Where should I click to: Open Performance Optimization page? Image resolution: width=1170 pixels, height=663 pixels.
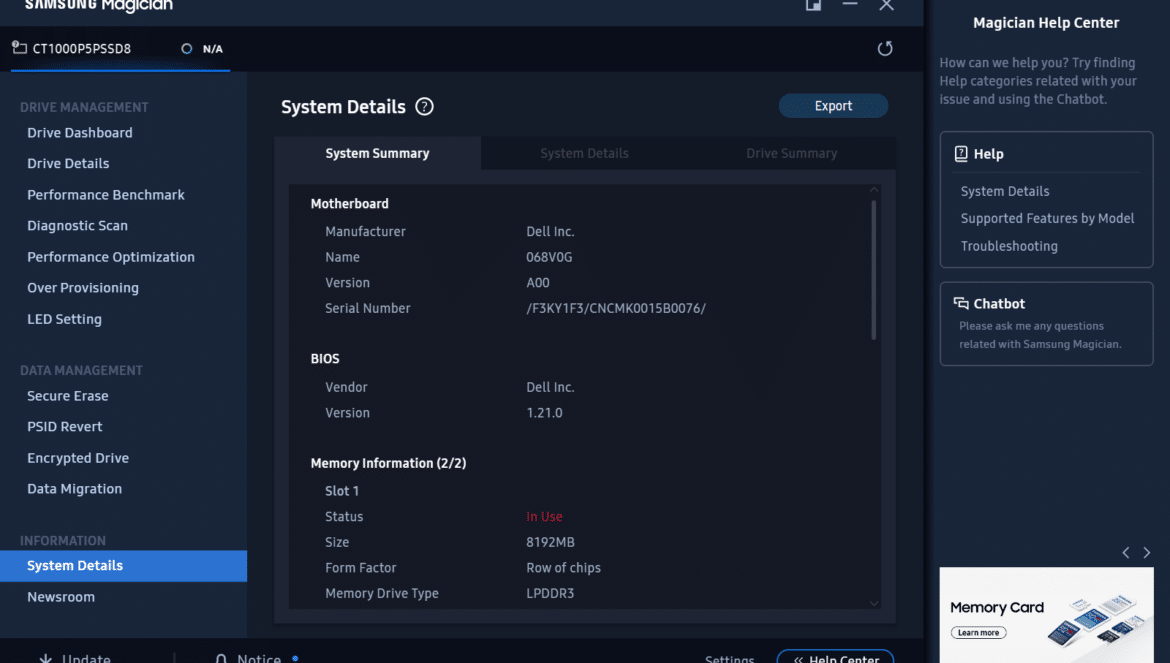point(111,257)
